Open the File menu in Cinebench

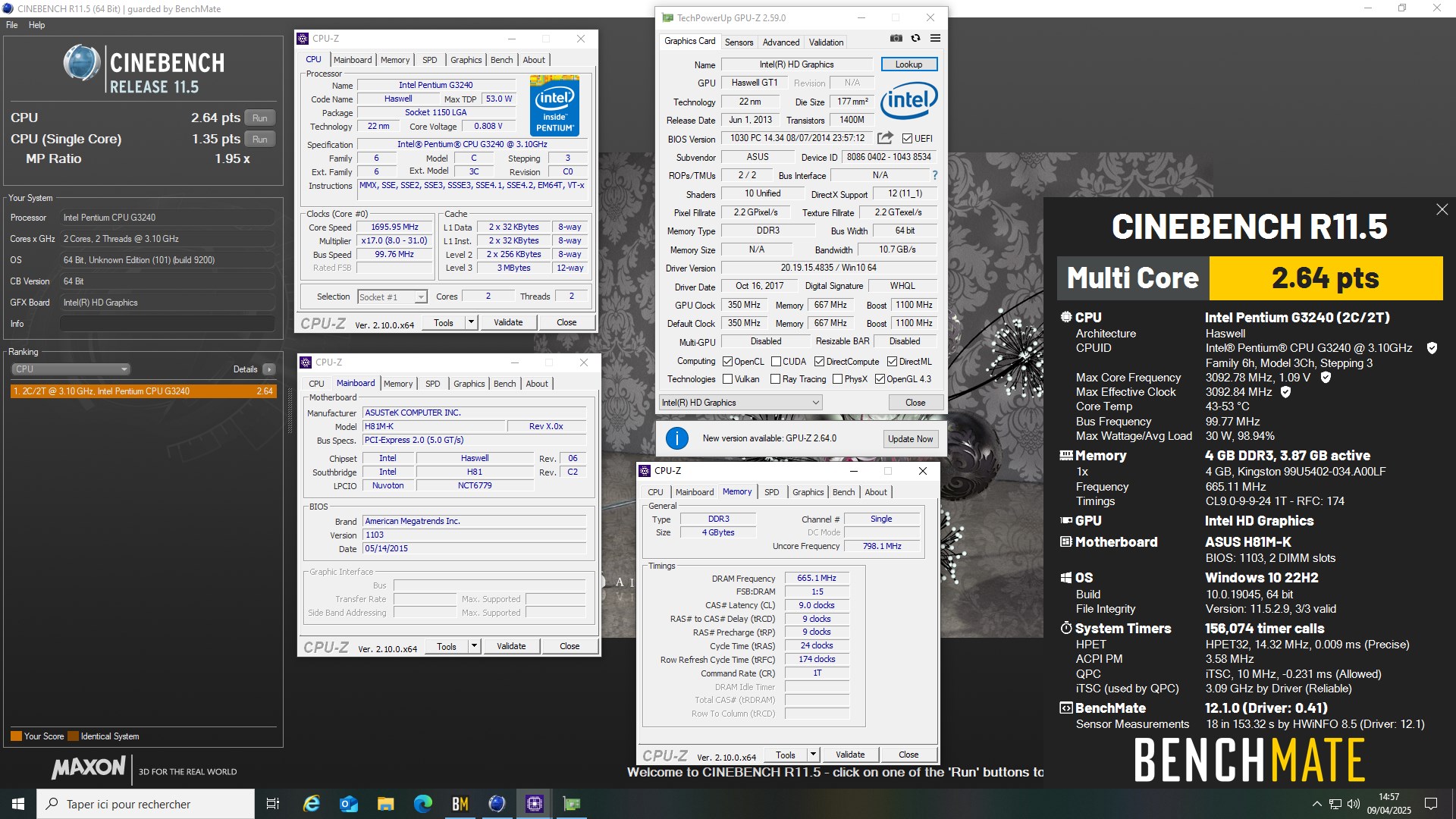pos(11,25)
